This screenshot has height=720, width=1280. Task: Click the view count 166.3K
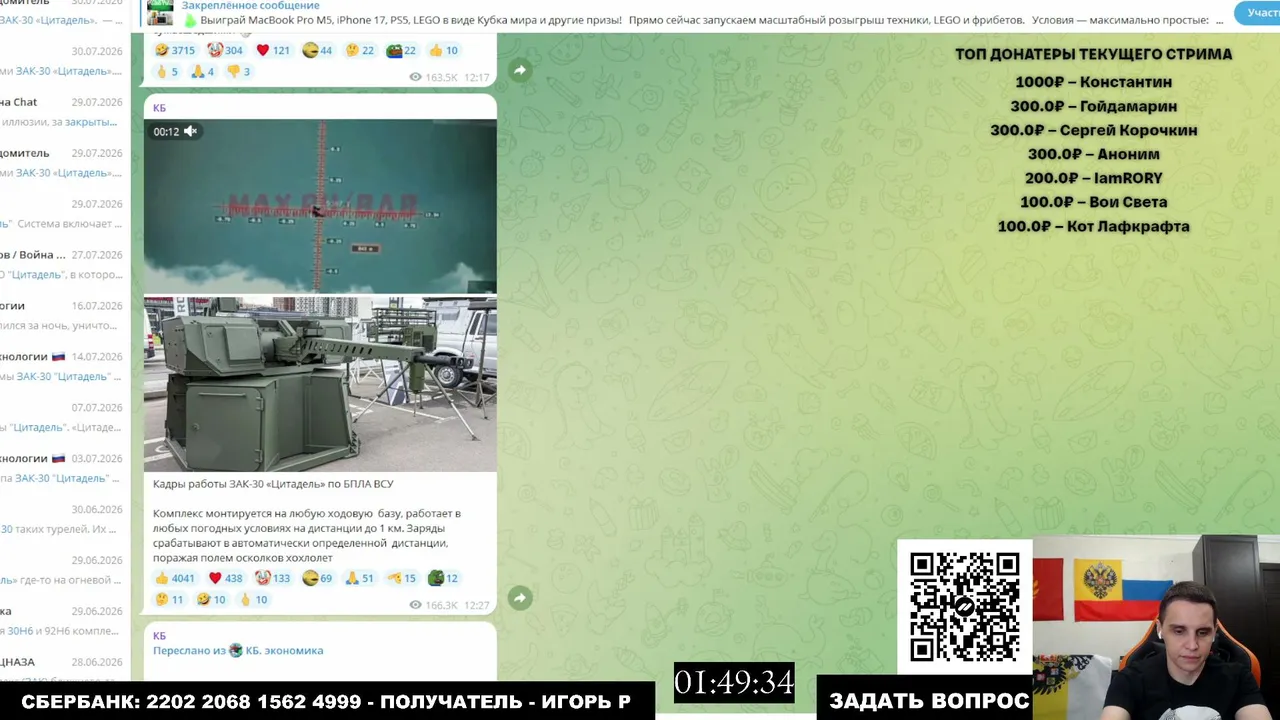click(x=434, y=605)
